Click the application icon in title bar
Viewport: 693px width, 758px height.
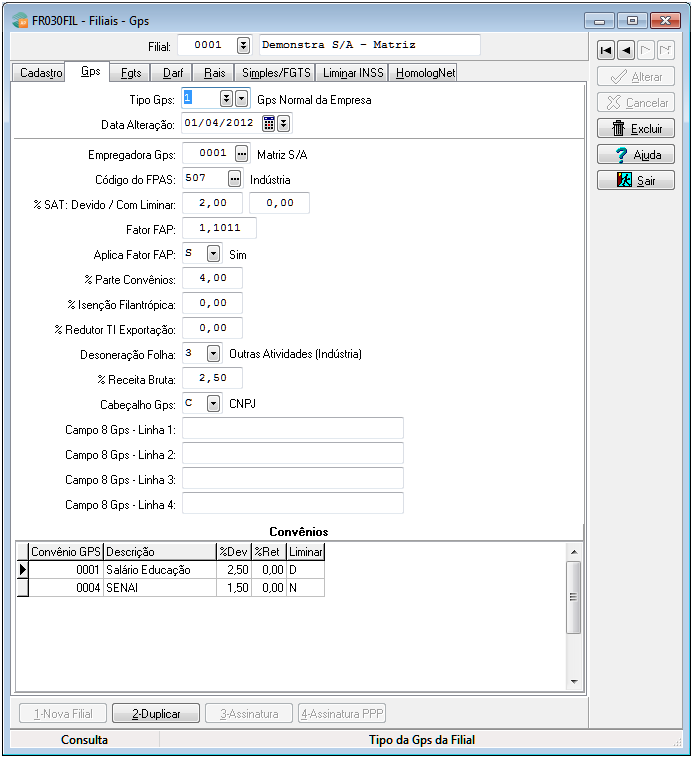tap(20, 21)
